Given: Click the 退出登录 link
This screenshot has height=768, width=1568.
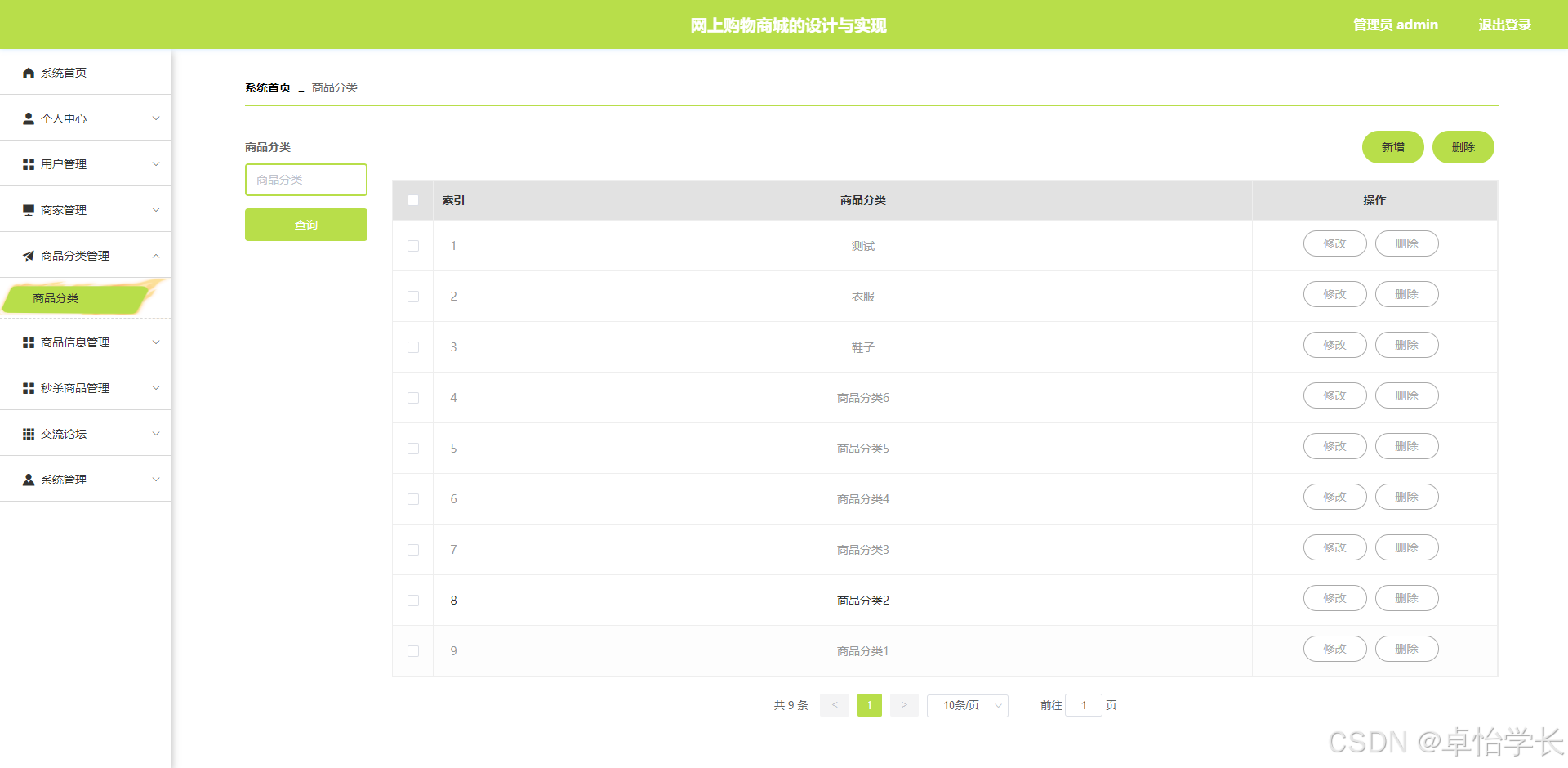Looking at the screenshot, I should click(x=1504, y=25).
